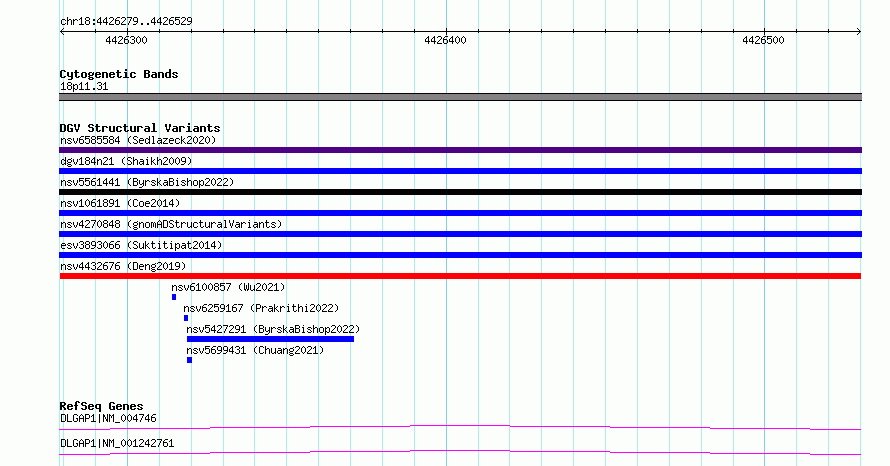Click the small blue nsv5699431 marker

(189, 360)
